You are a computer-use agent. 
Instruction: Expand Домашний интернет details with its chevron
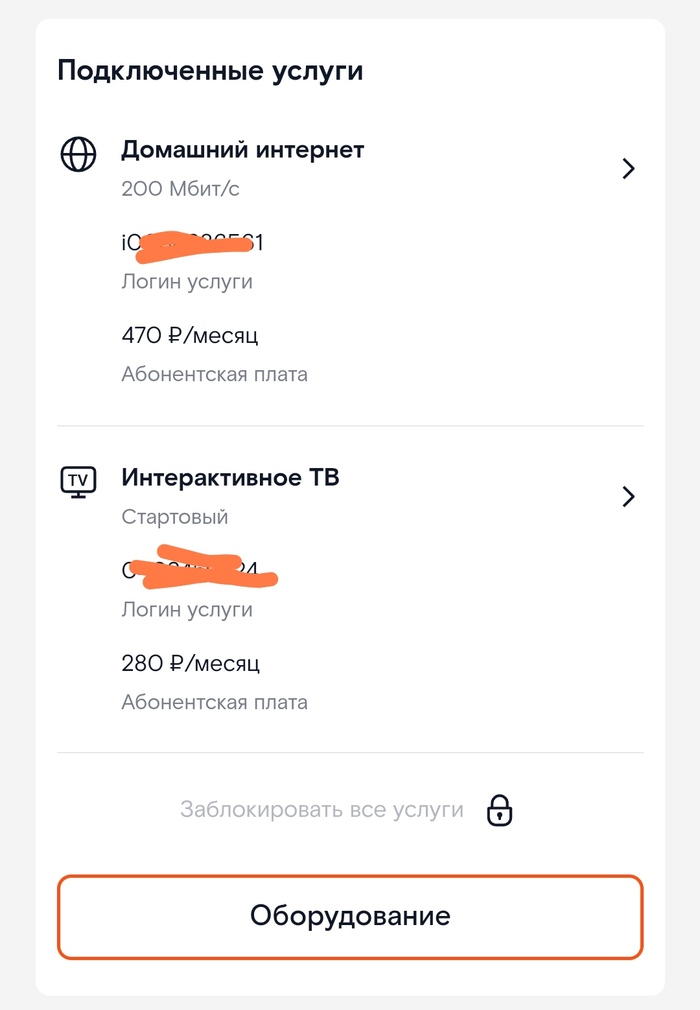(x=628, y=169)
